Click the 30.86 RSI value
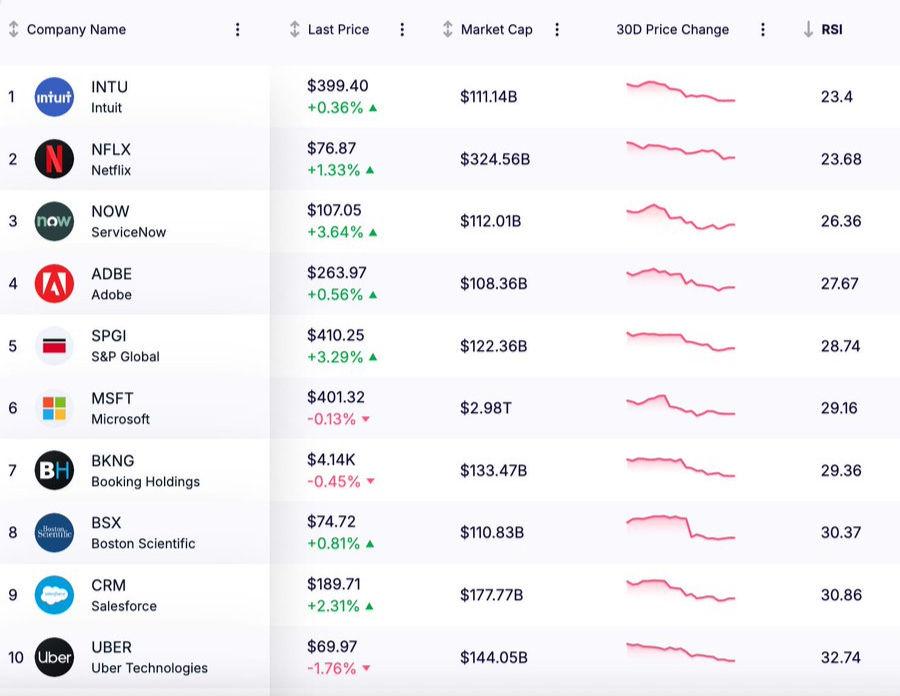Screen dimensions: 900x696 click(841, 595)
